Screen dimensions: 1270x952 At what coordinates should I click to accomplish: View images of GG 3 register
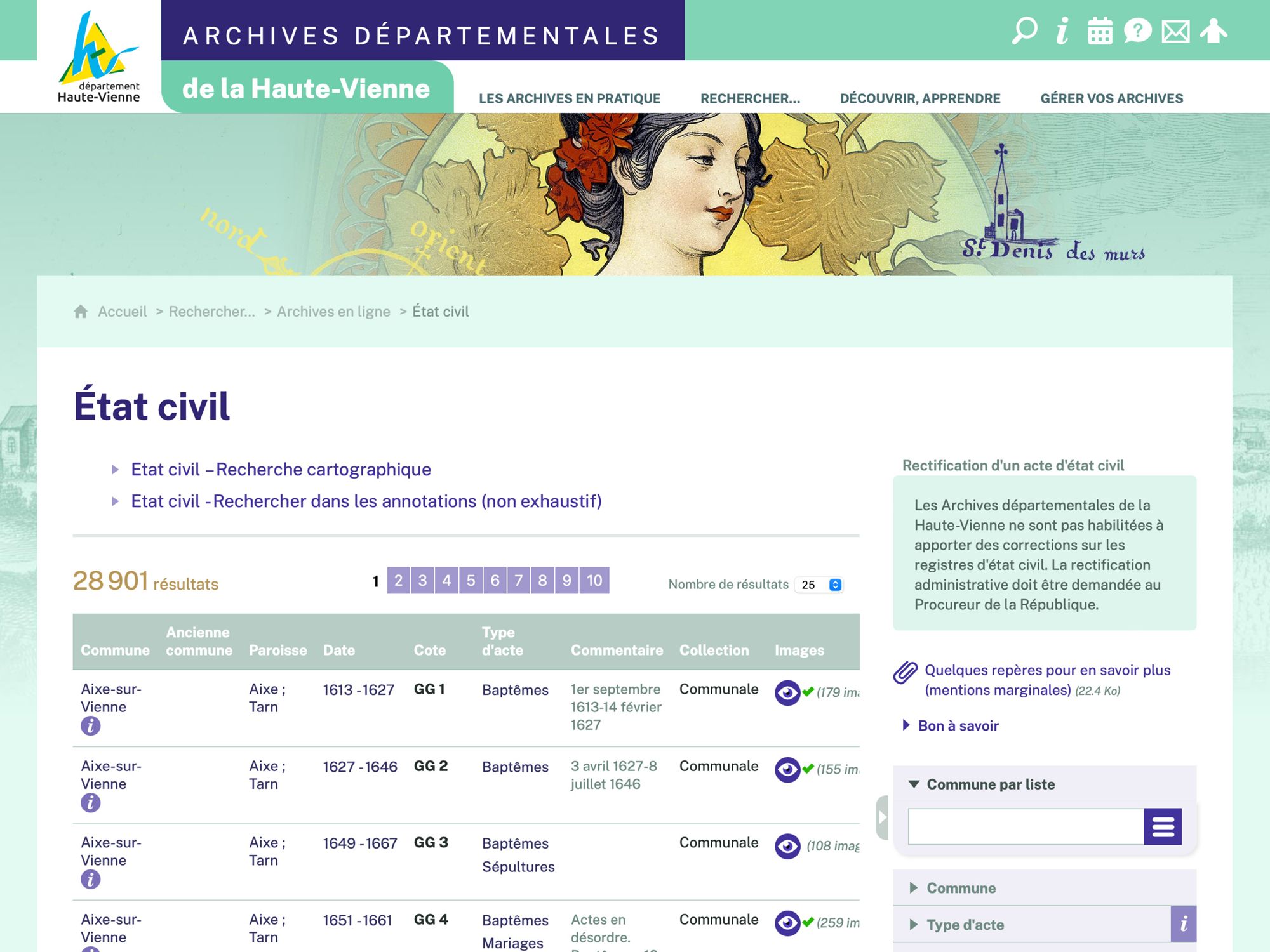pos(787,846)
